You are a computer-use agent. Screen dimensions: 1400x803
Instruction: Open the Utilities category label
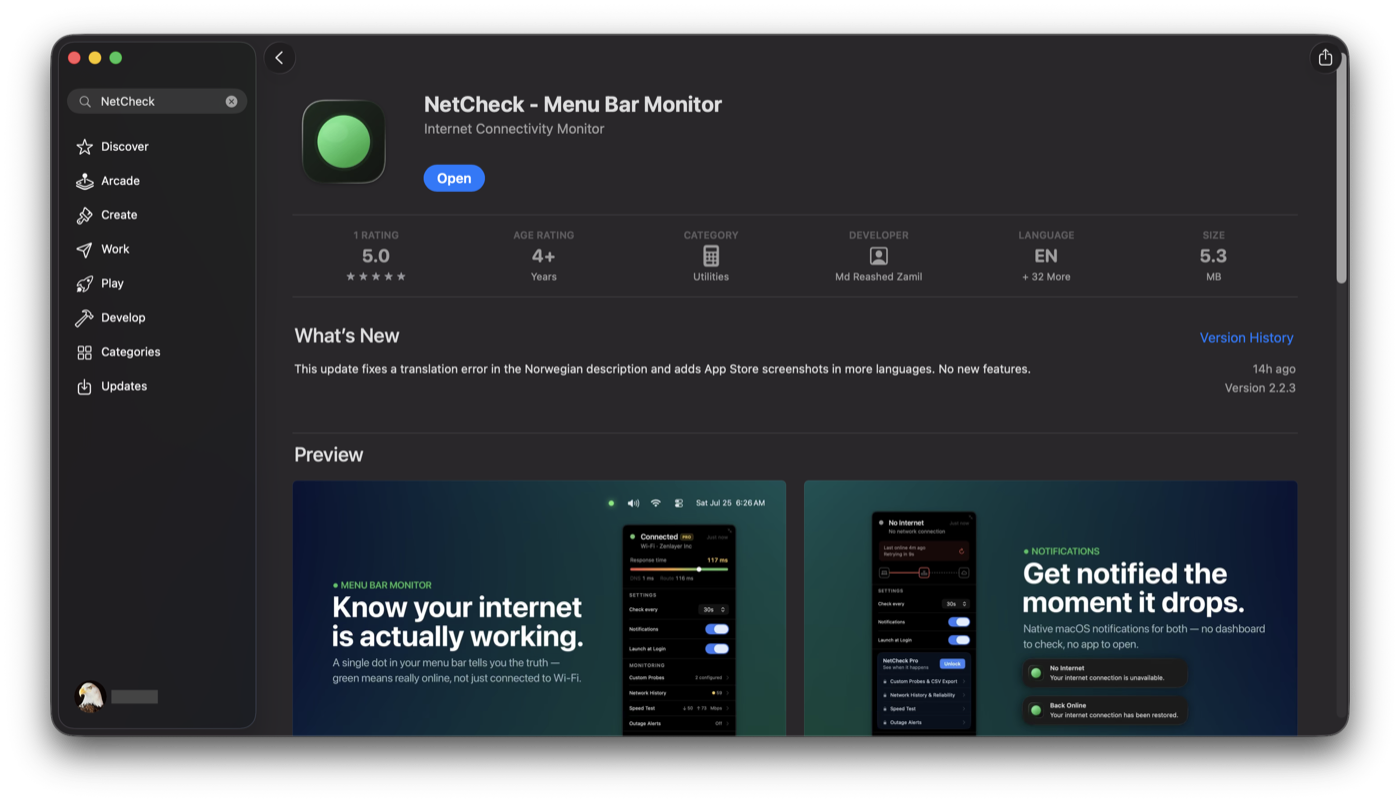pyautogui.click(x=711, y=277)
